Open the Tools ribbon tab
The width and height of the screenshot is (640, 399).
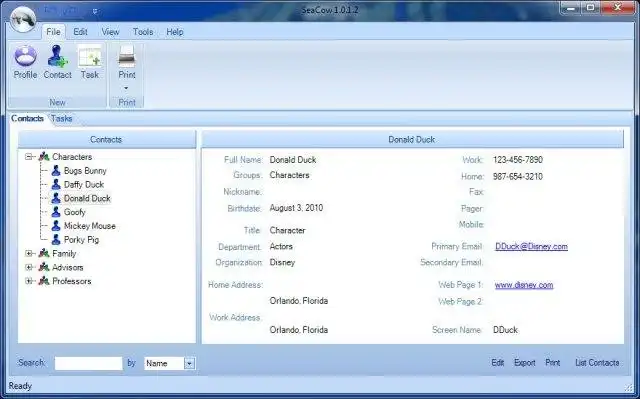143,32
